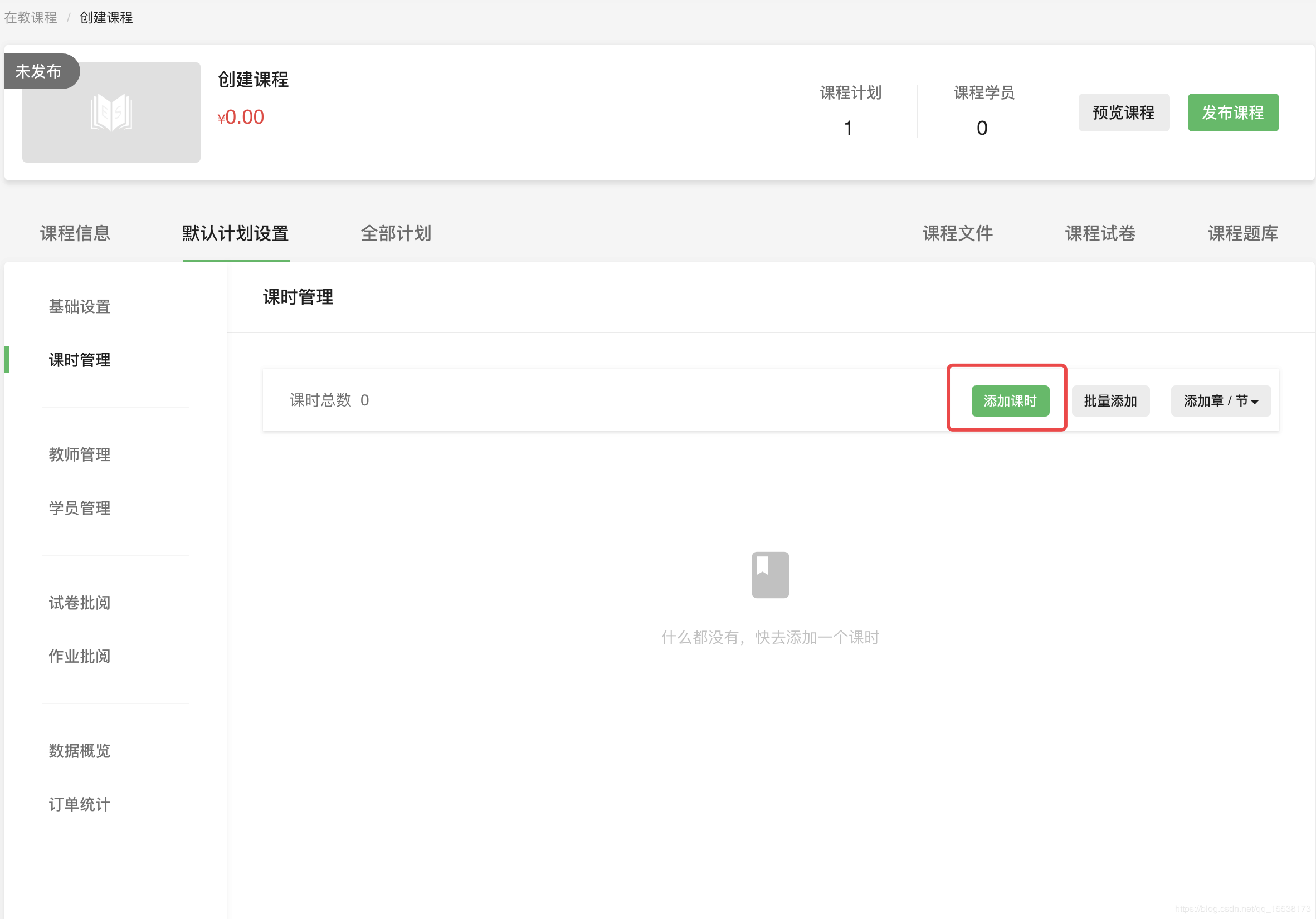
Task: Switch to the 课程信息 tab
Action: click(x=75, y=233)
